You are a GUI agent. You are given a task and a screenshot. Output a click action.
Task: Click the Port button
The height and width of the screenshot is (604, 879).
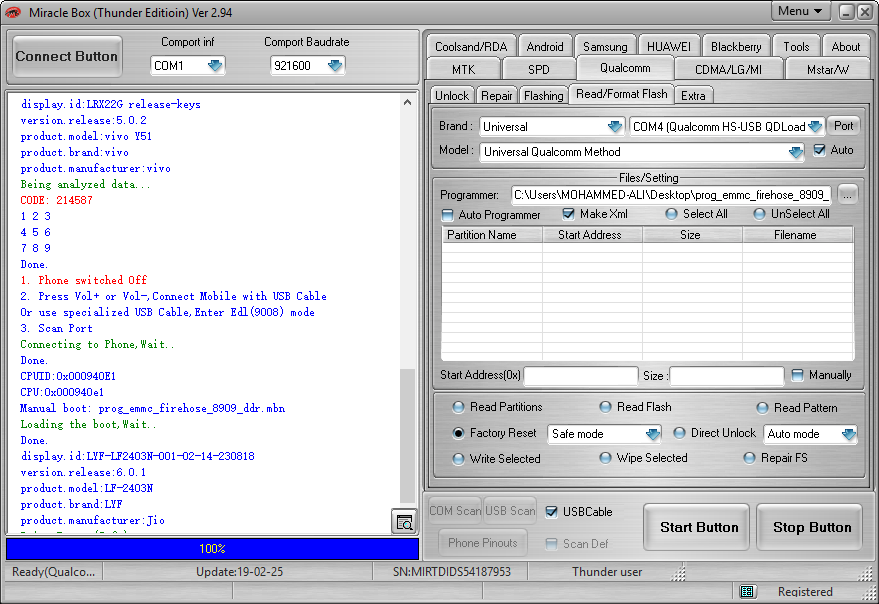pyautogui.click(x=843, y=126)
